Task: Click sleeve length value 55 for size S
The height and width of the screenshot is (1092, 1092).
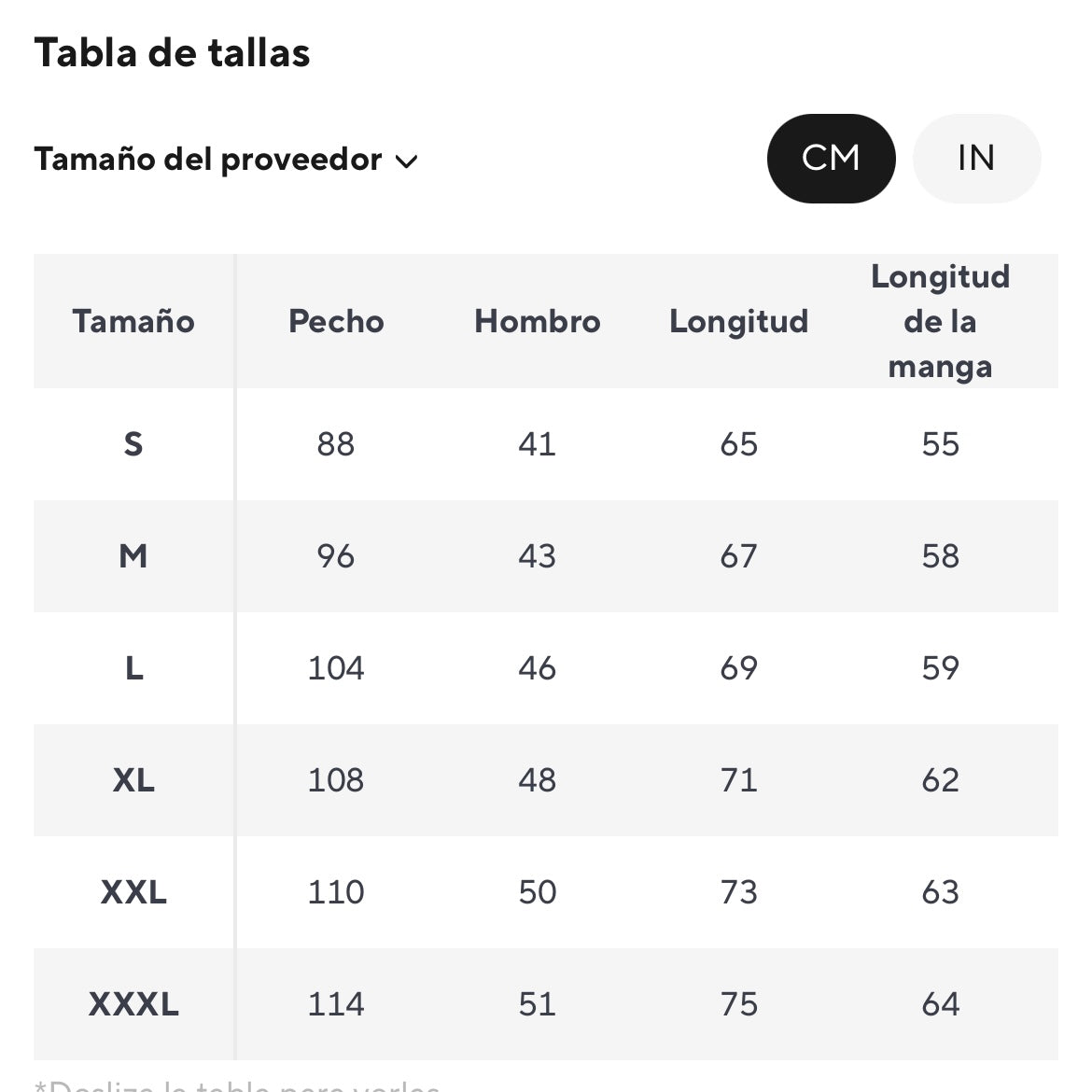Action: 940,444
